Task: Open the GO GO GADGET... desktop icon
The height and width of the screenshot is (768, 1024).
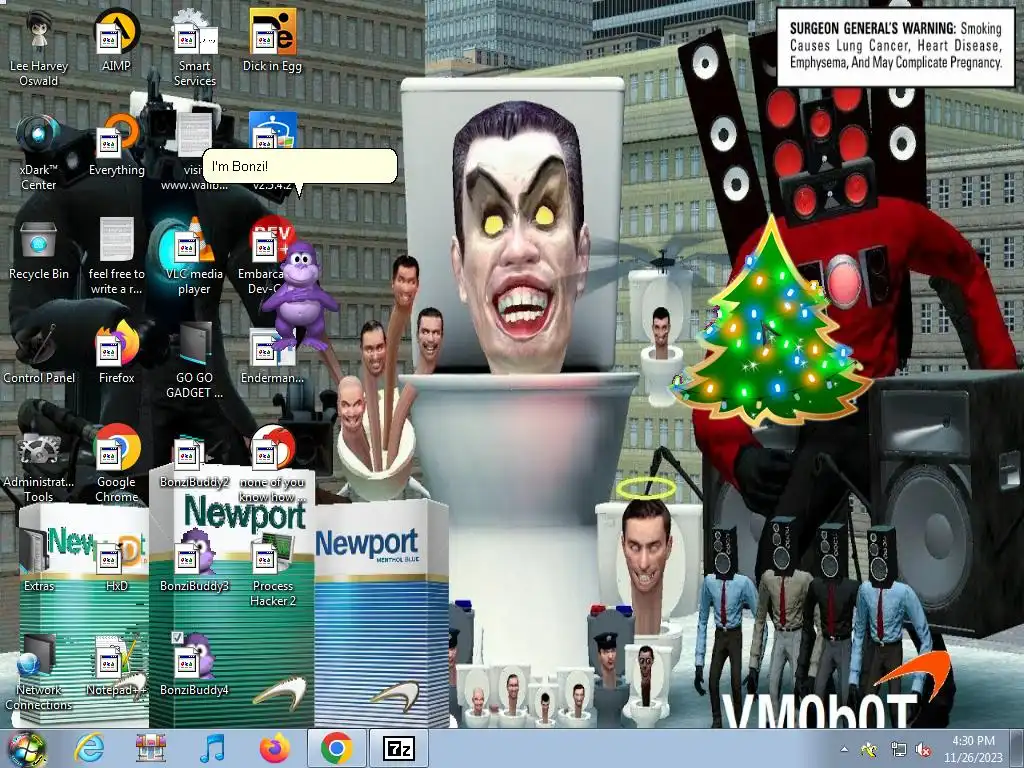Action: pos(194,360)
